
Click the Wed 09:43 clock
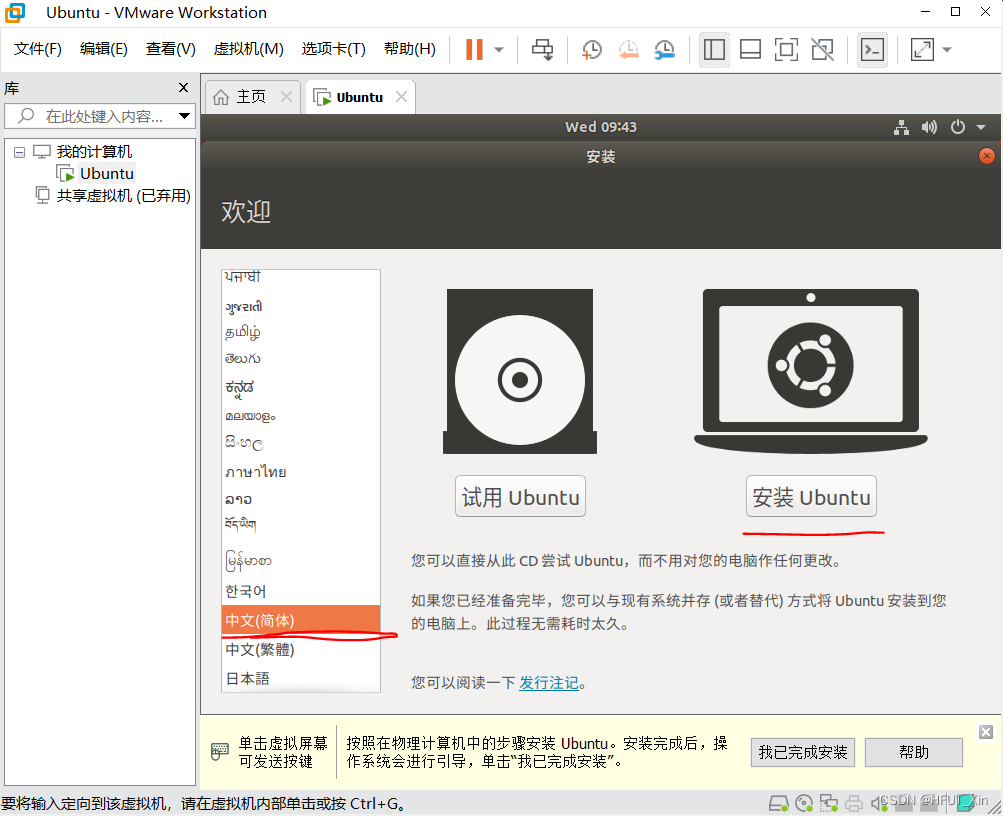point(601,127)
